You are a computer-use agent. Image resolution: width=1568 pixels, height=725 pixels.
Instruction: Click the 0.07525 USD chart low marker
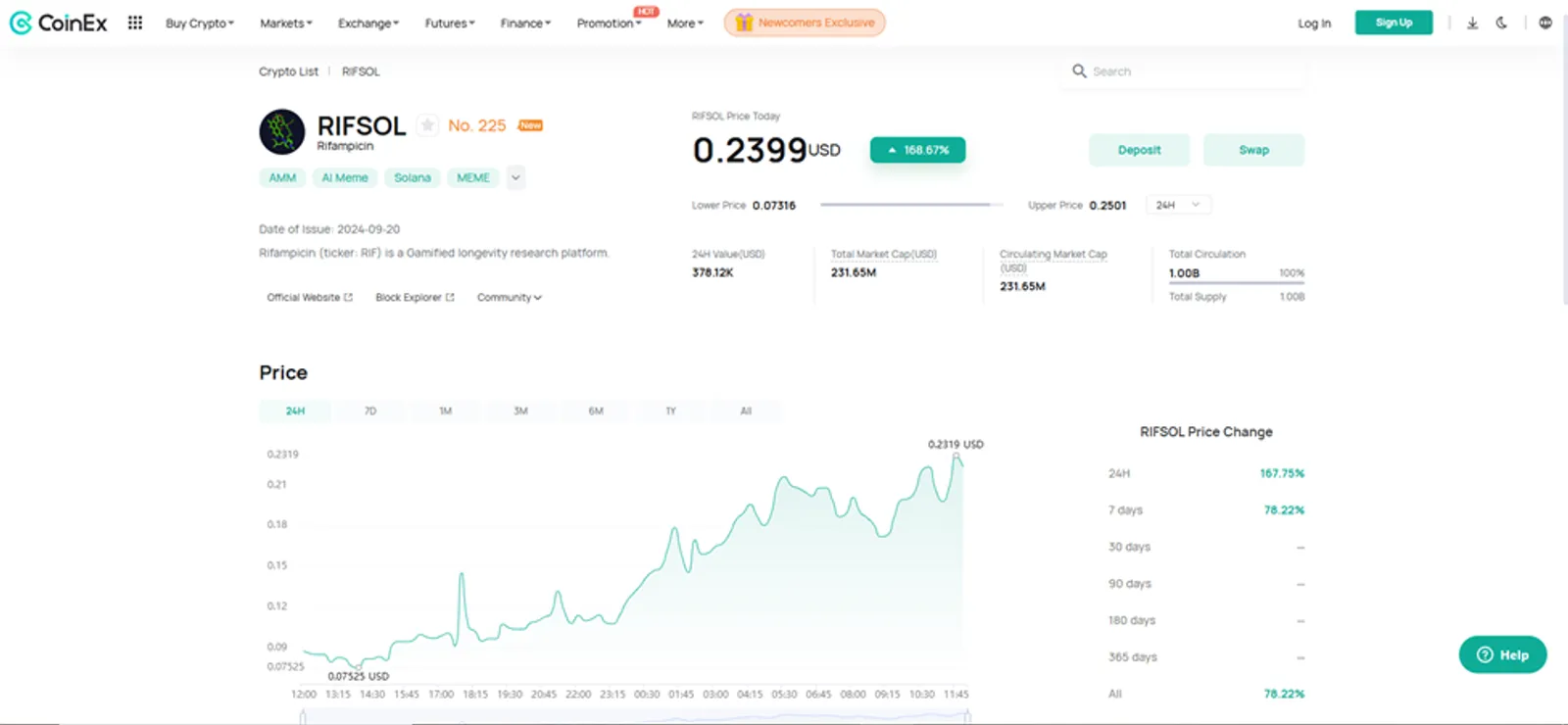358,666
